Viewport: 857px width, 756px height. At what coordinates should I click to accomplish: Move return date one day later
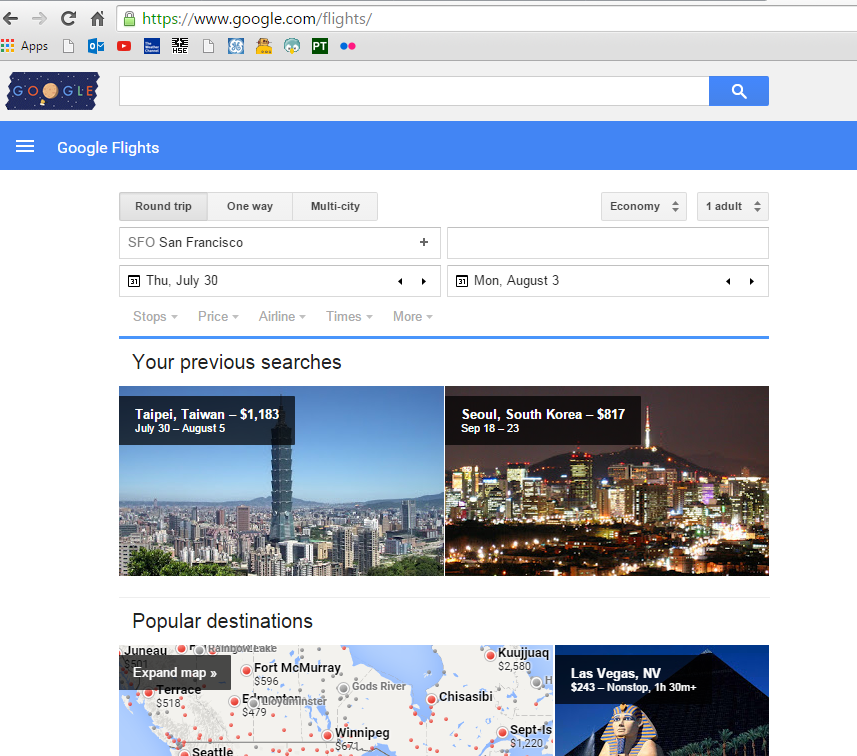pyautogui.click(x=752, y=281)
